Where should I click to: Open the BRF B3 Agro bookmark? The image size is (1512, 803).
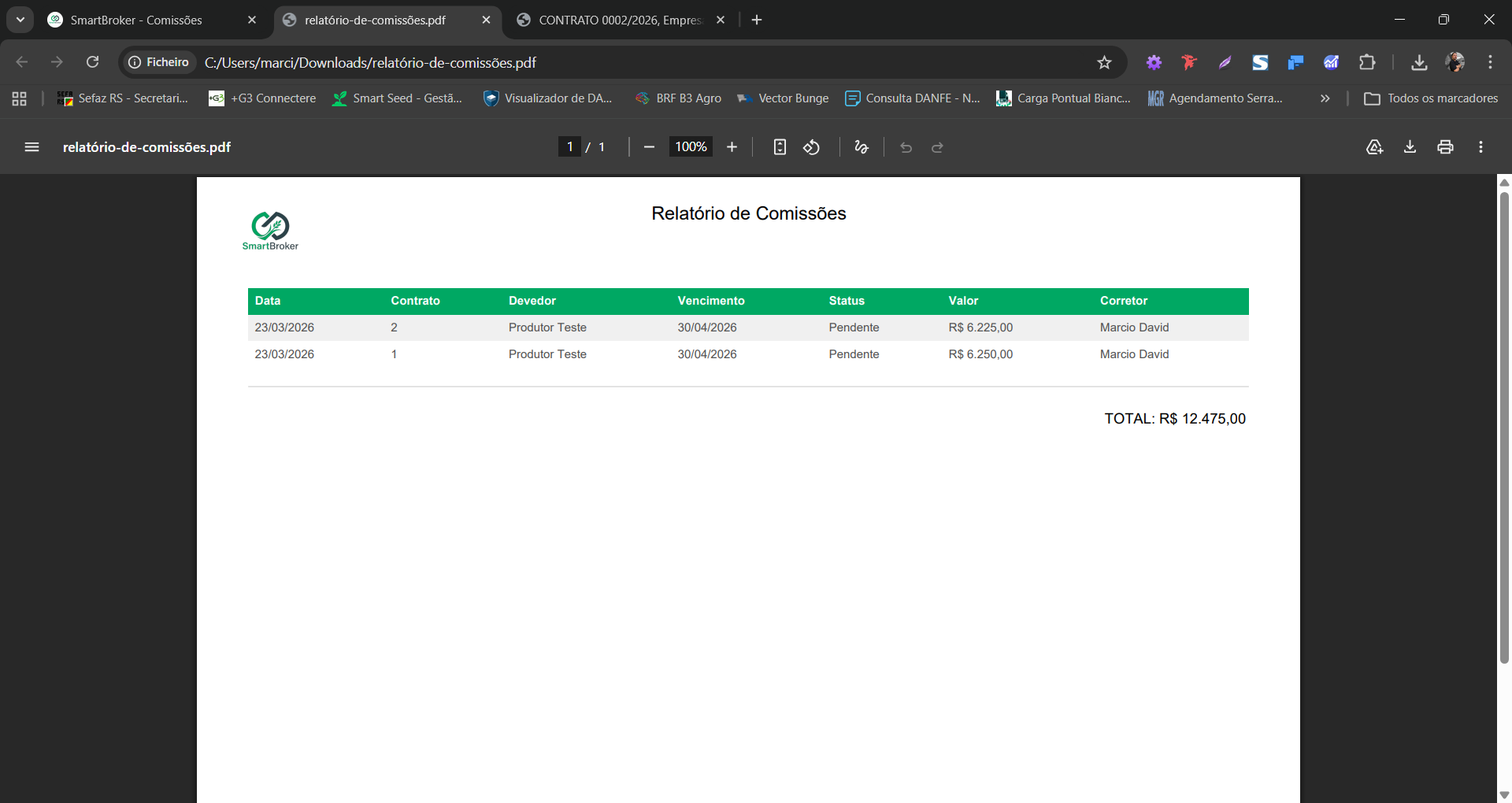pyautogui.click(x=678, y=98)
